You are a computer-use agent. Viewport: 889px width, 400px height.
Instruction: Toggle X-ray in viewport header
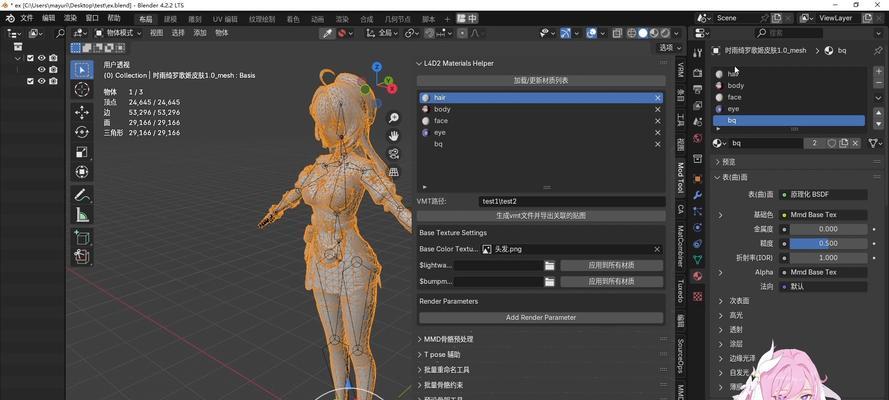pyautogui.click(x=617, y=33)
